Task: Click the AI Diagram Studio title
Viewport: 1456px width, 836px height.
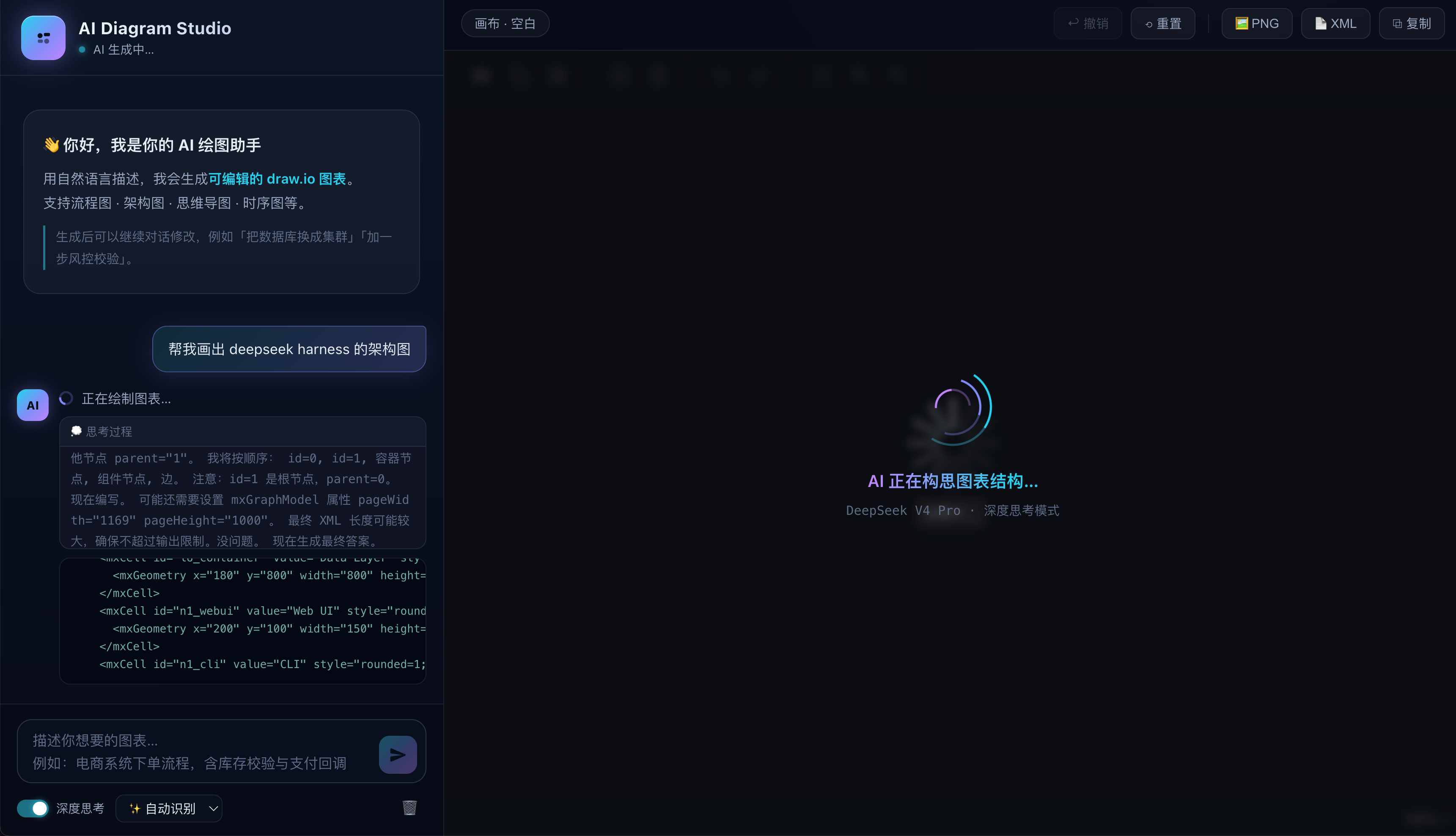Action: pyautogui.click(x=155, y=28)
